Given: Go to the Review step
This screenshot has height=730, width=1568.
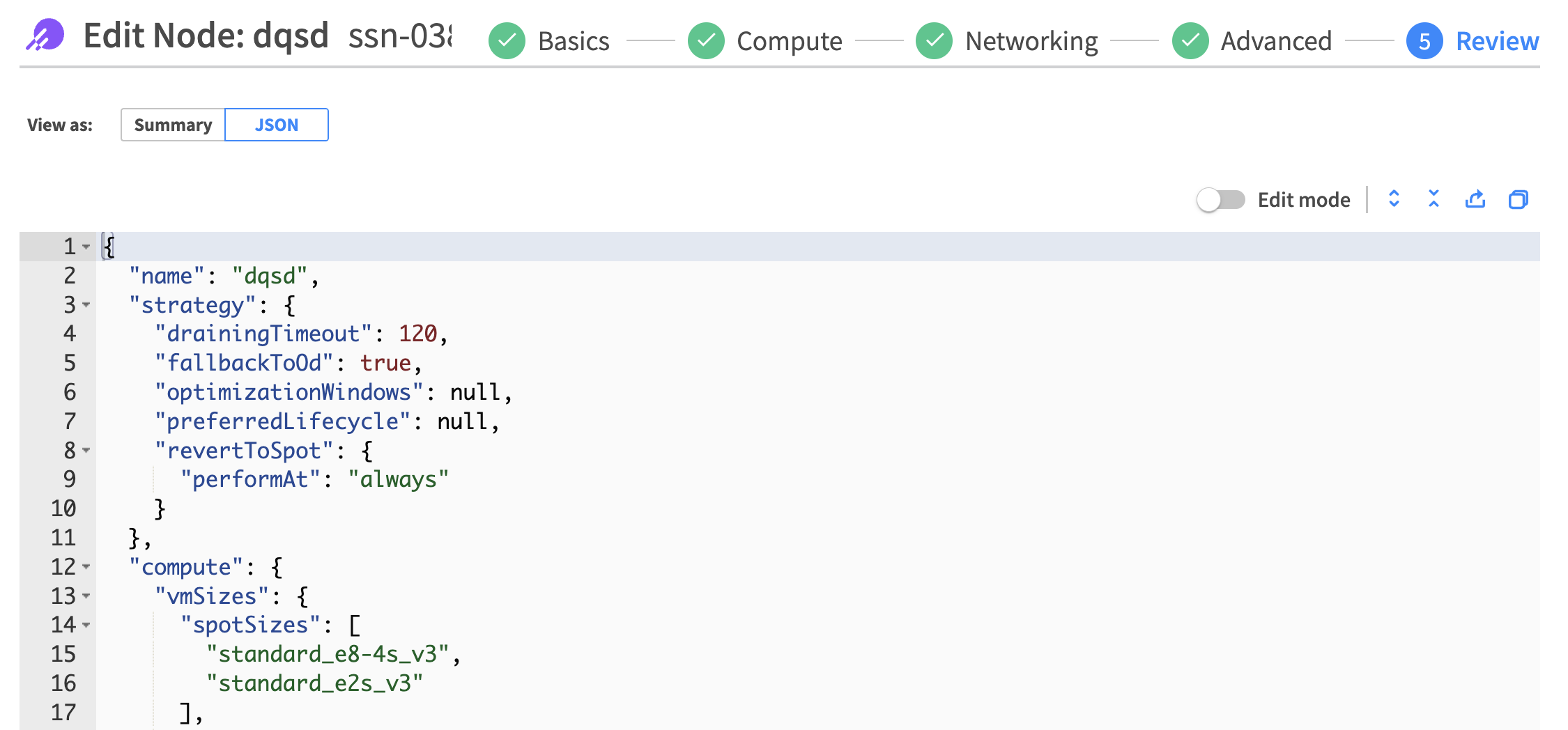Looking at the screenshot, I should pyautogui.click(x=1497, y=41).
